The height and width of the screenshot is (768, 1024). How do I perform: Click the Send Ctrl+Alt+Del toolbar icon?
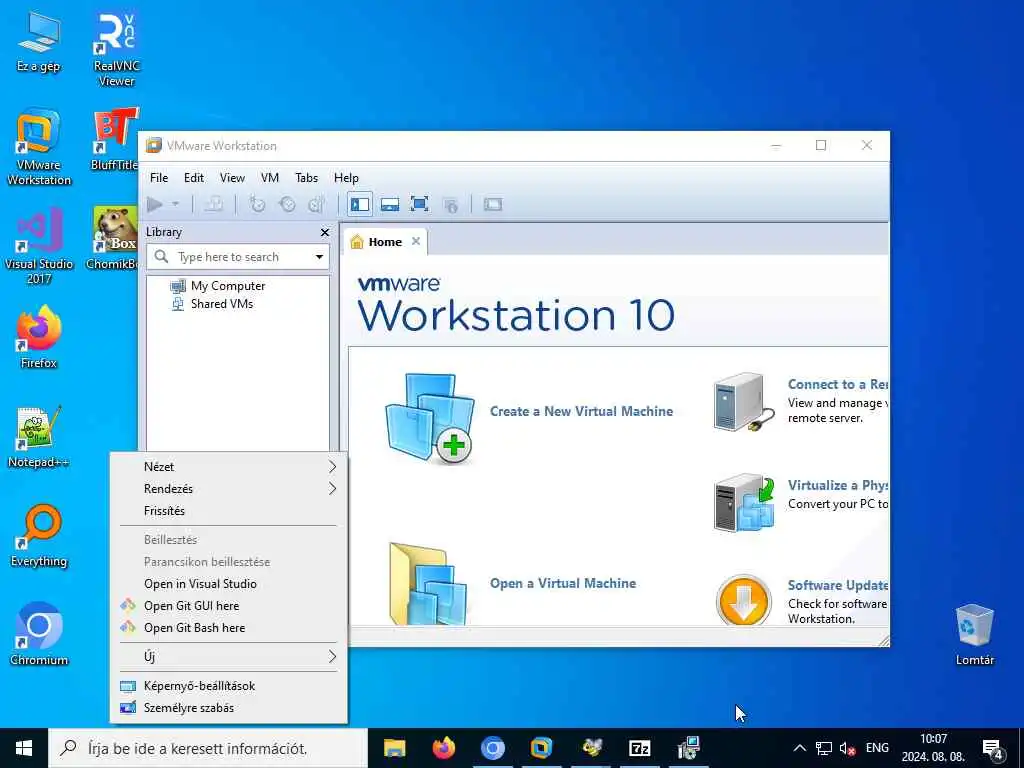[x=214, y=204]
